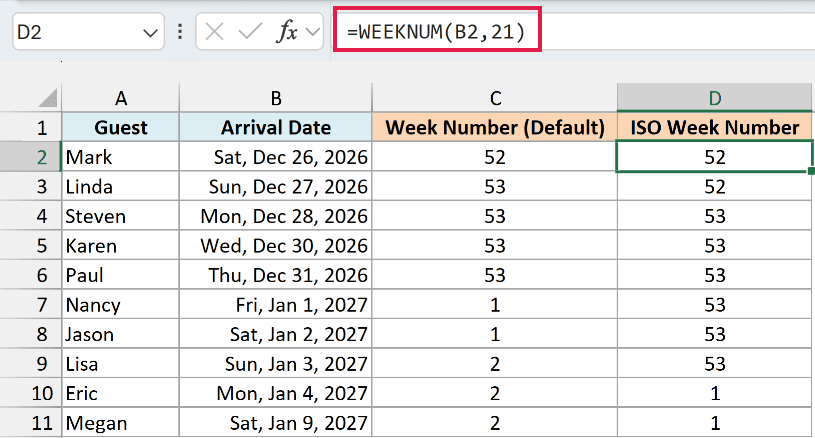Click the date Sun, Jan 3, 2027
815x438 pixels.
(x=276, y=364)
